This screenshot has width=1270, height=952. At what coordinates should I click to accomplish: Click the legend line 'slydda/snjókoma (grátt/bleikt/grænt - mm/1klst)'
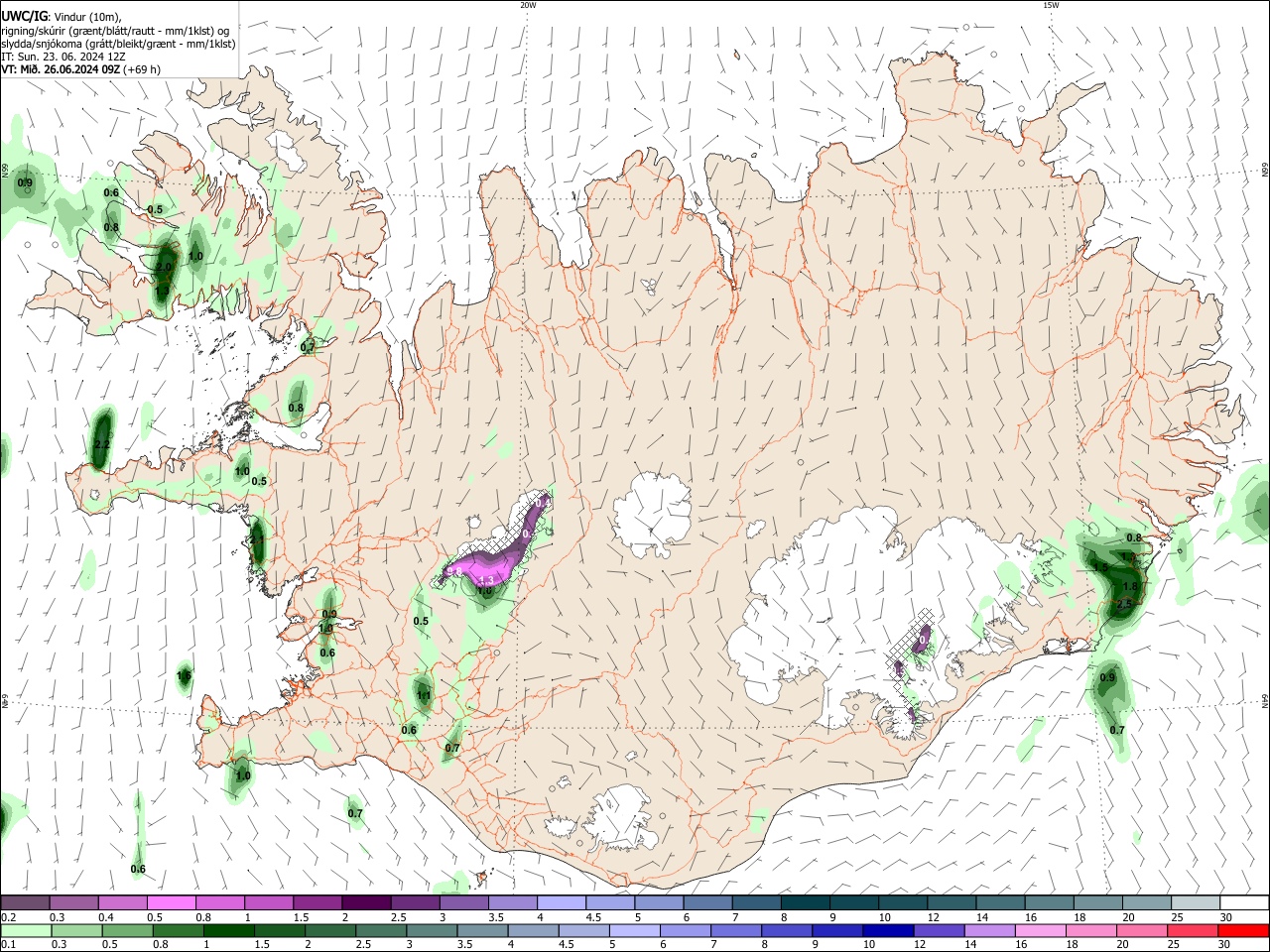pos(118,44)
